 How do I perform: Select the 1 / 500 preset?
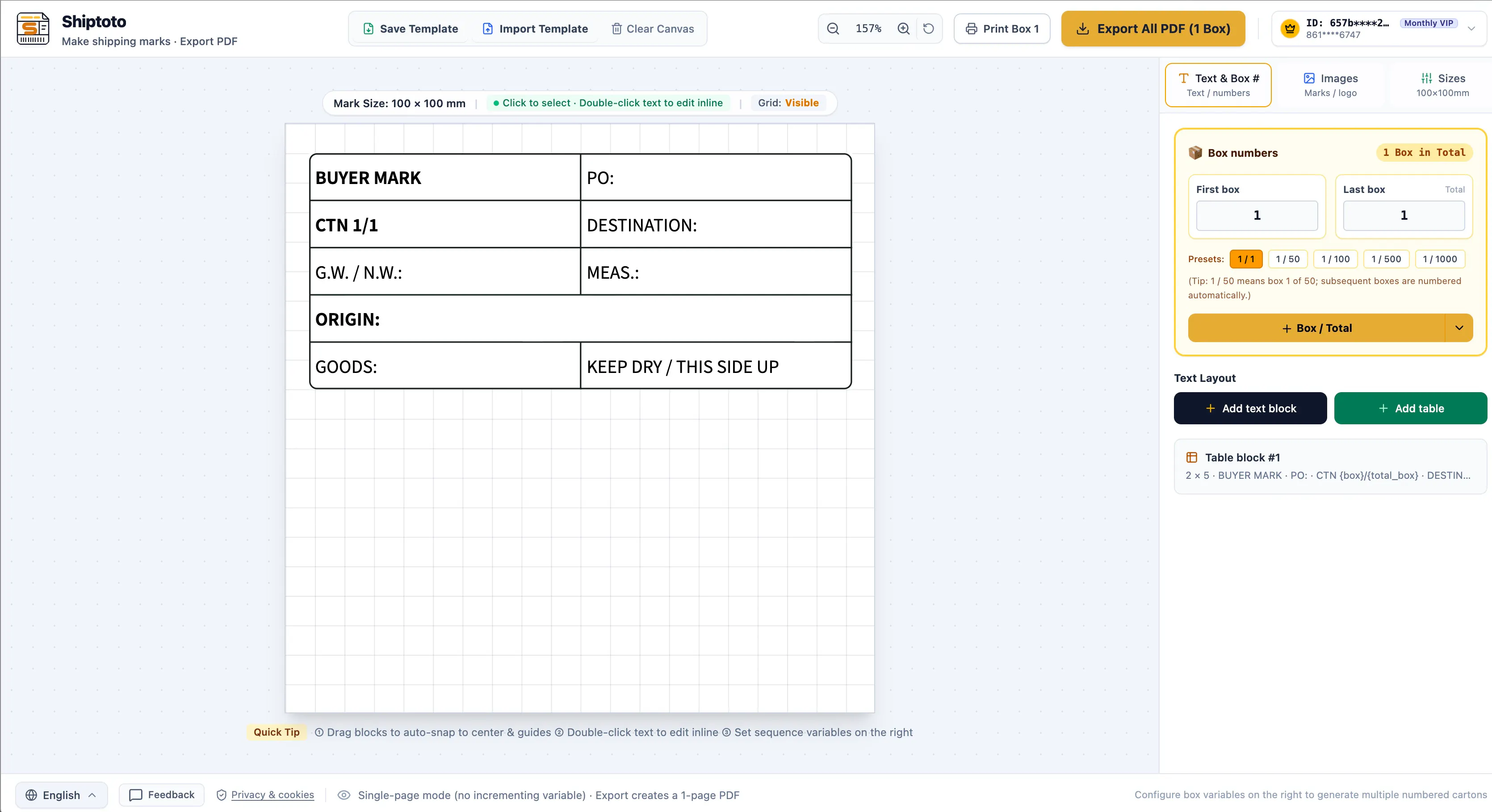tap(1386, 259)
